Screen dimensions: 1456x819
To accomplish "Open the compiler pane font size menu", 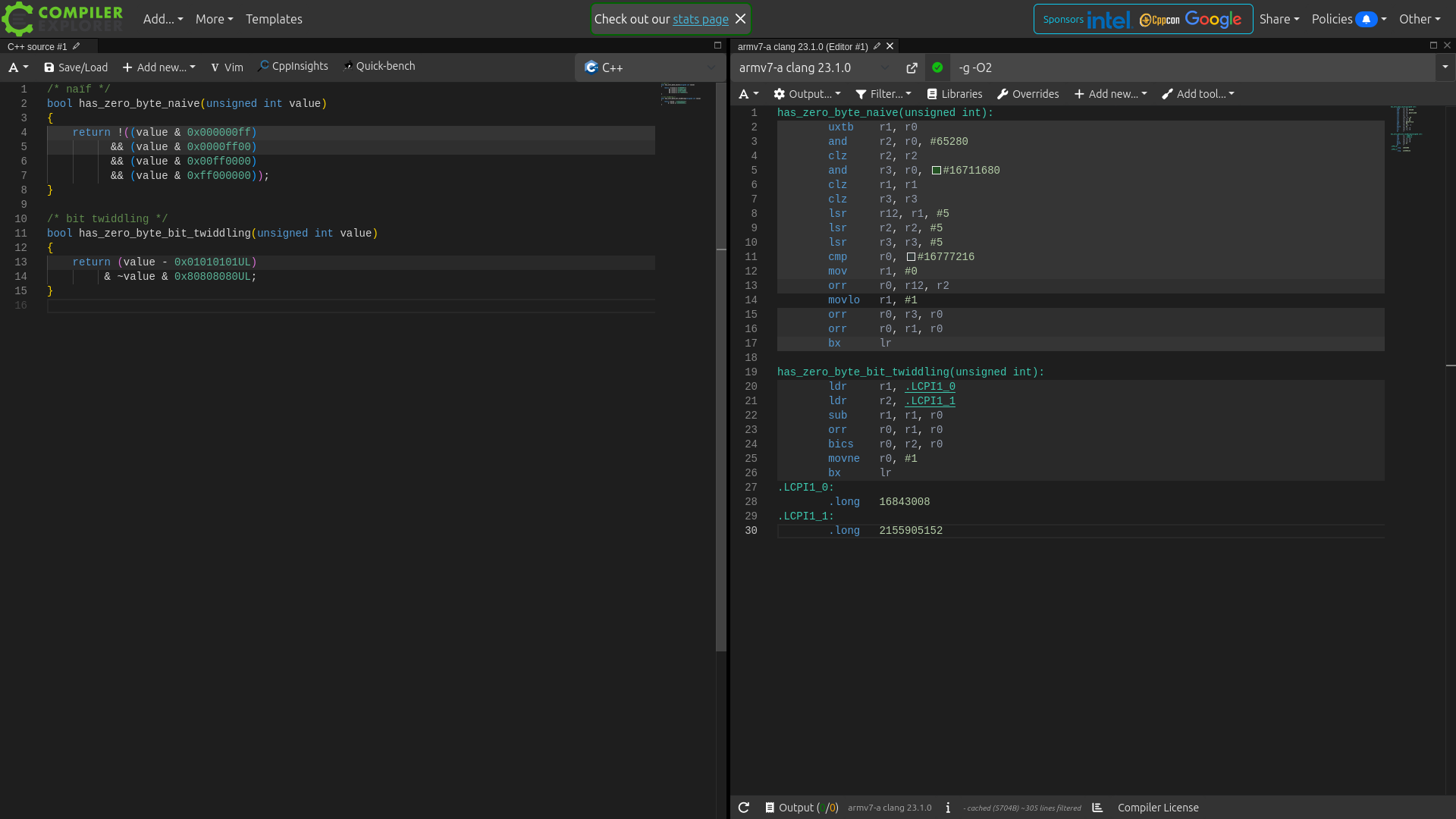I will [748, 94].
